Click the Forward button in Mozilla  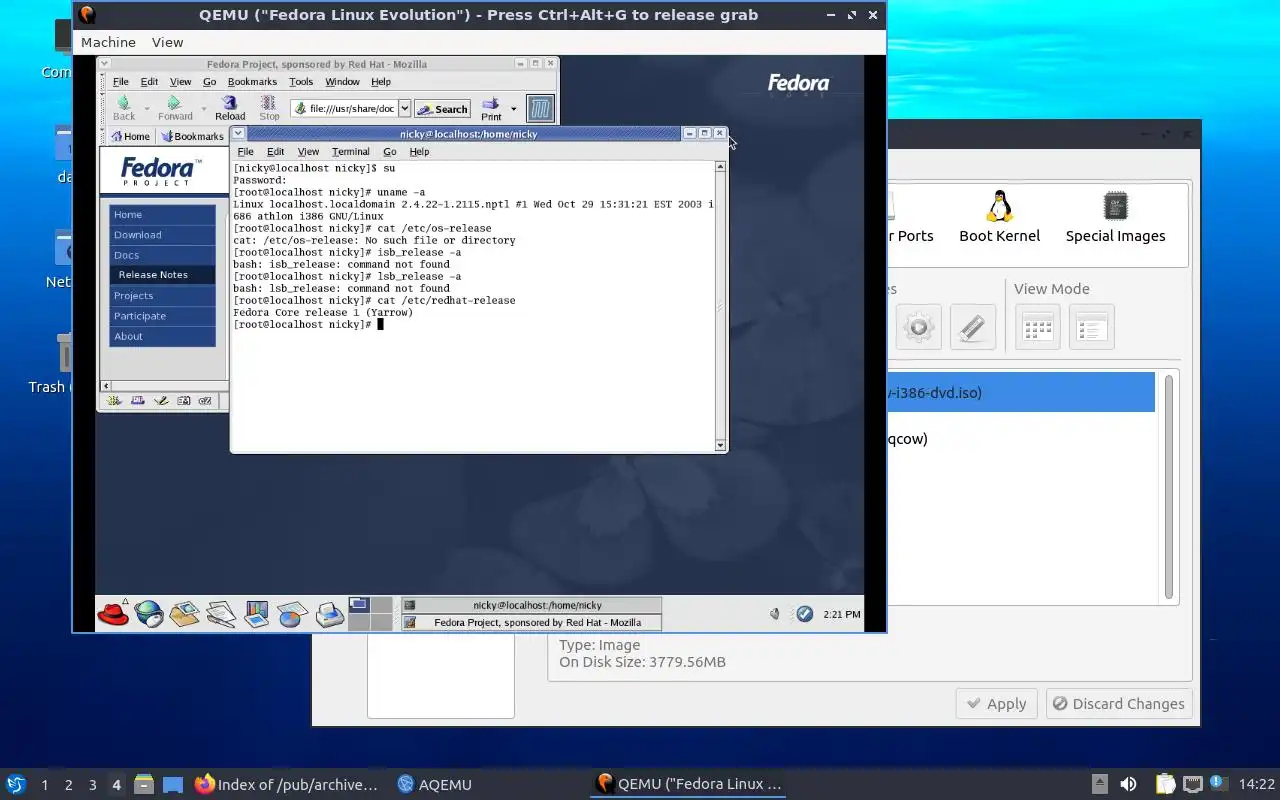click(x=175, y=108)
